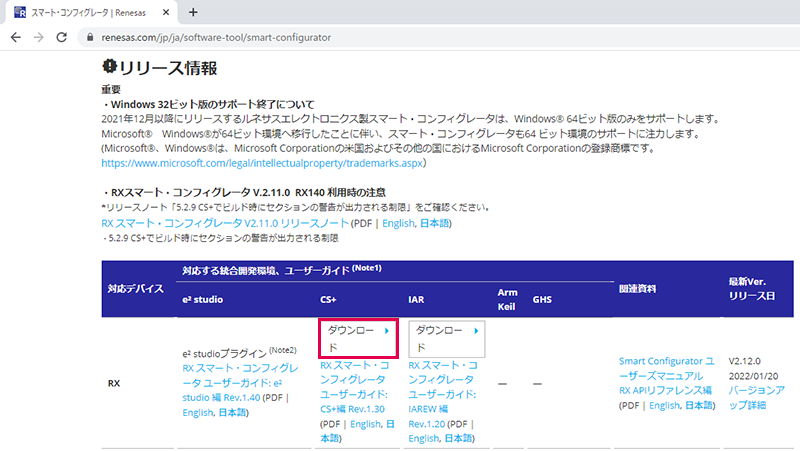Open RX user guide e² studio 編 Rev.1.40 link
This screenshot has width=800, height=451.
click(x=240, y=383)
